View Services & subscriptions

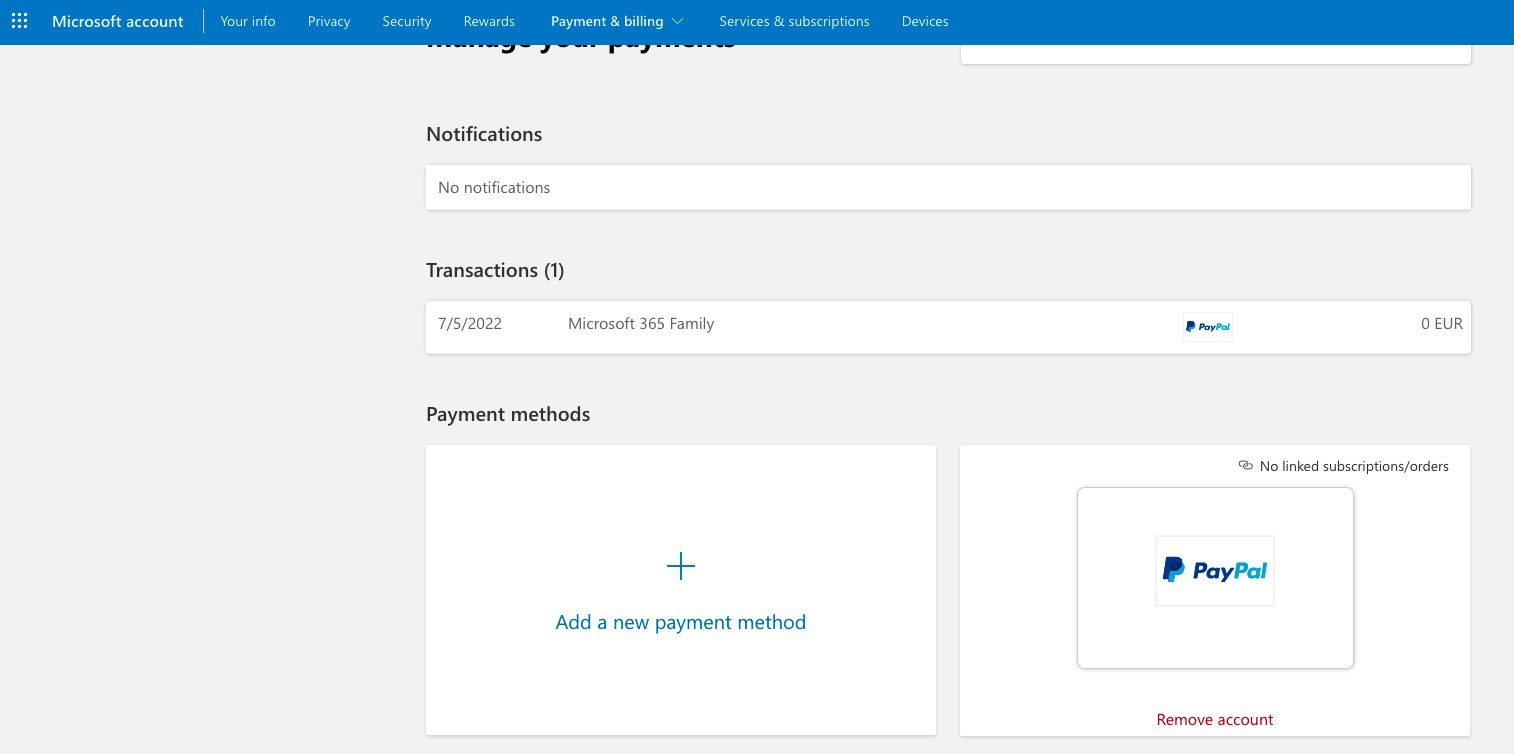coord(794,20)
